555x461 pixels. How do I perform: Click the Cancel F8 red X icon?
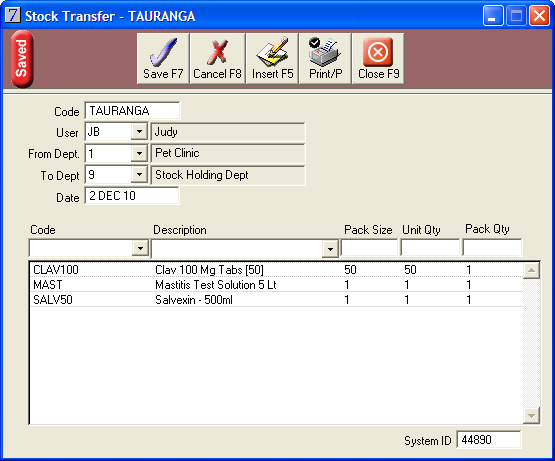(x=217, y=52)
